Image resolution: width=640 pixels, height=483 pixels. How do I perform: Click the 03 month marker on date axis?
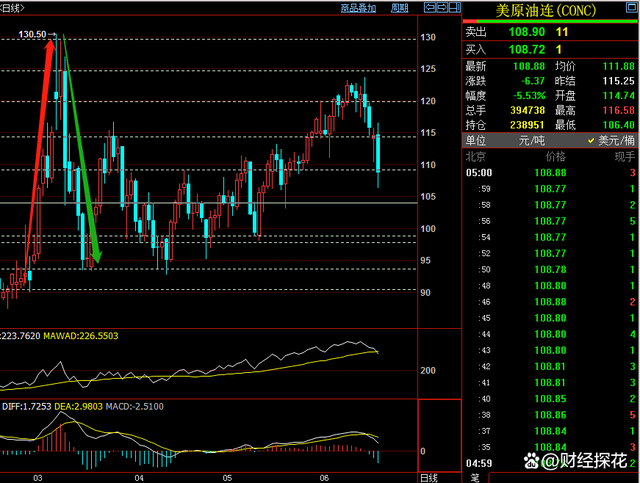click(x=38, y=478)
